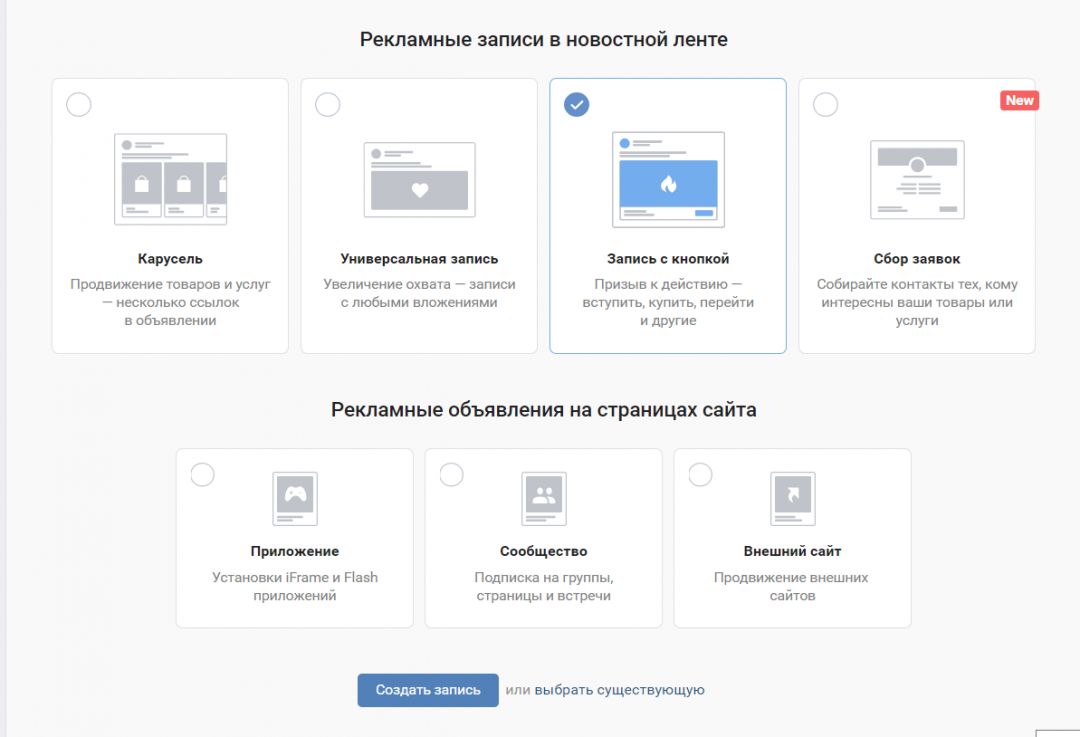Click the Внешний сайт card
Viewport: 1080px width, 737px height.
(x=792, y=537)
